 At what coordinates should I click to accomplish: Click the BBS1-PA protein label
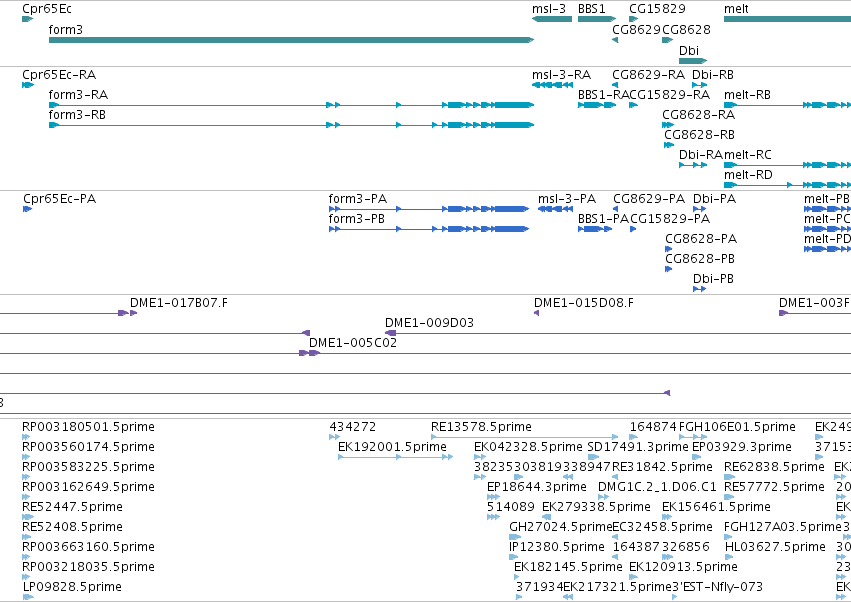[603, 219]
